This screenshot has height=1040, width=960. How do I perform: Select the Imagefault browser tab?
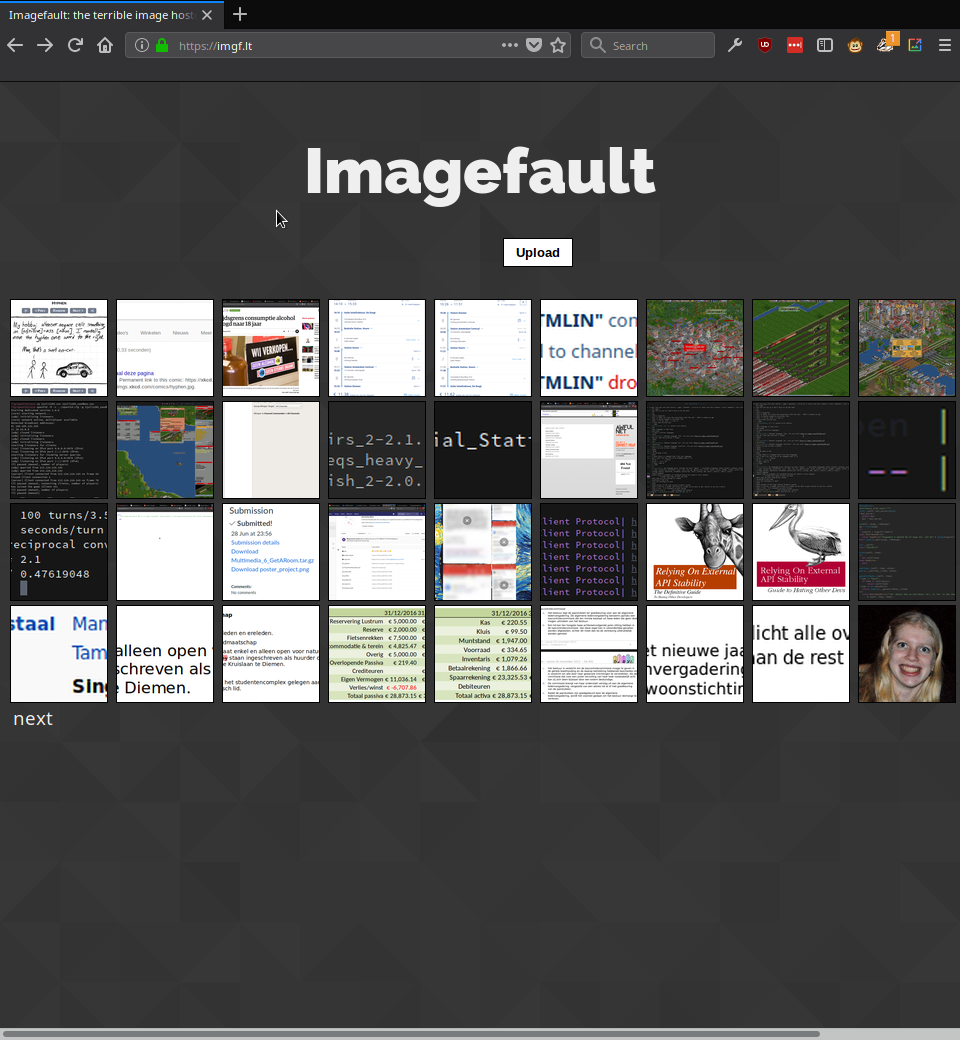[105, 15]
